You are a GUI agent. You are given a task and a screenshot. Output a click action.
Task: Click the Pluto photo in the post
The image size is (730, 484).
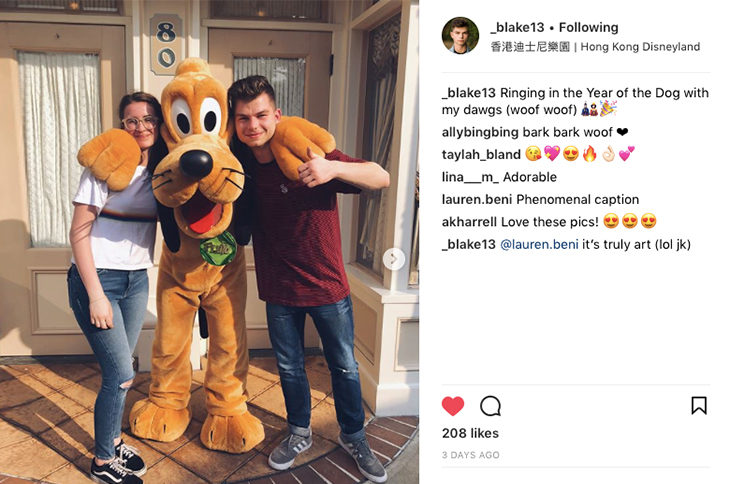coord(210,242)
